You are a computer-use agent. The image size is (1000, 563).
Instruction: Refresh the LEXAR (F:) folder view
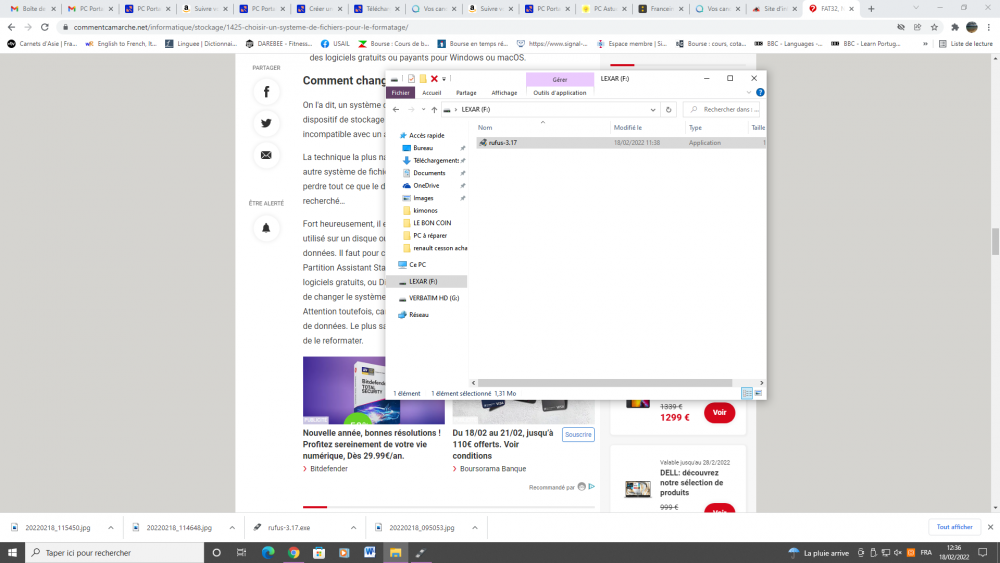[668, 110]
